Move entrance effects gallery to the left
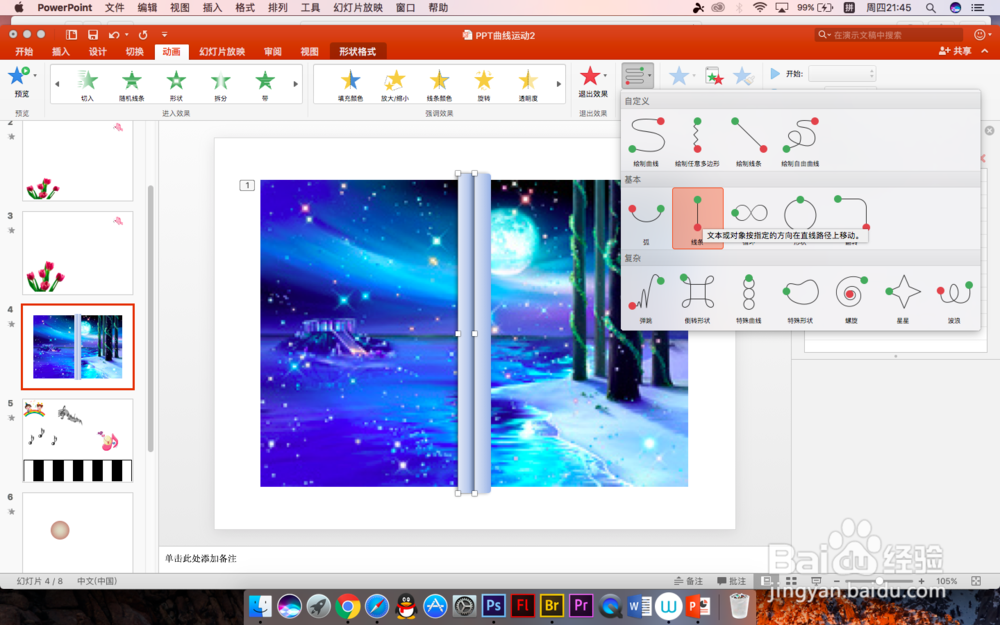This screenshot has width=1000, height=625. point(57,84)
